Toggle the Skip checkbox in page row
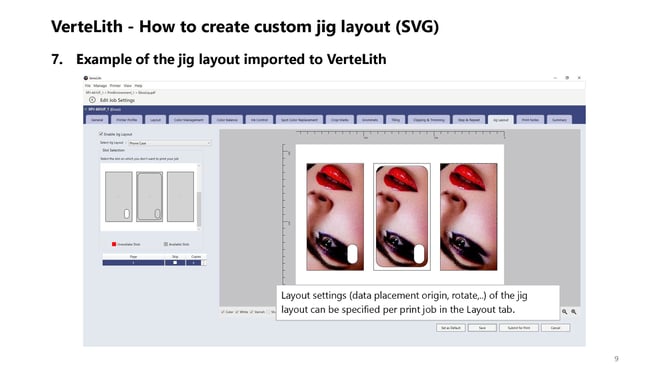Image resolution: width=670 pixels, height=376 pixels. pyautogui.click(x=175, y=263)
